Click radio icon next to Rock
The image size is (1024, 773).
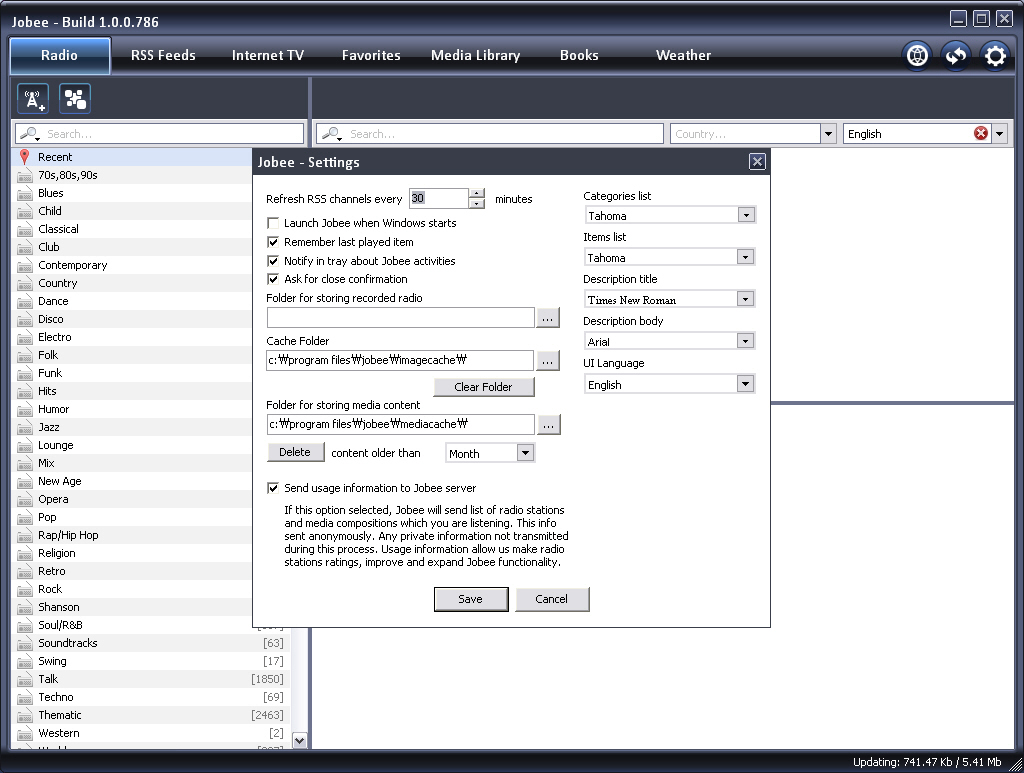(x=24, y=589)
